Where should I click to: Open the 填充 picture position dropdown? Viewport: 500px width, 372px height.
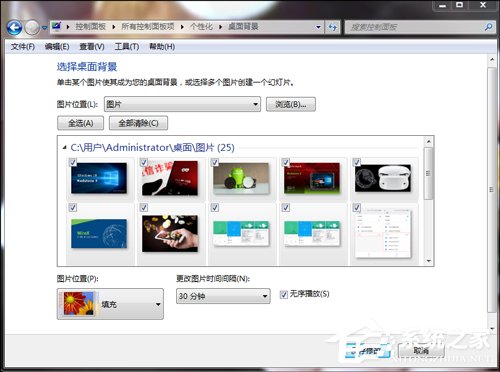click(x=110, y=304)
